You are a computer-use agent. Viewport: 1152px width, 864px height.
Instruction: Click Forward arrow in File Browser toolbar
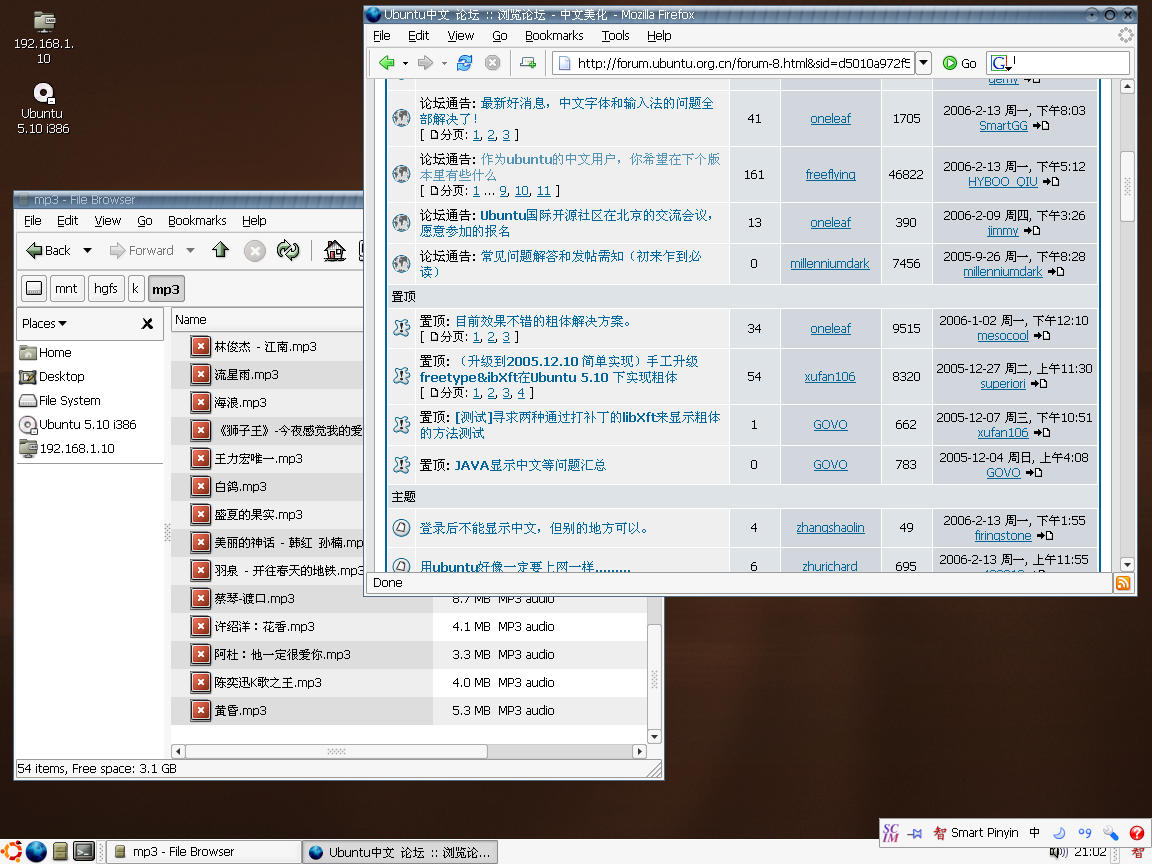click(142, 251)
